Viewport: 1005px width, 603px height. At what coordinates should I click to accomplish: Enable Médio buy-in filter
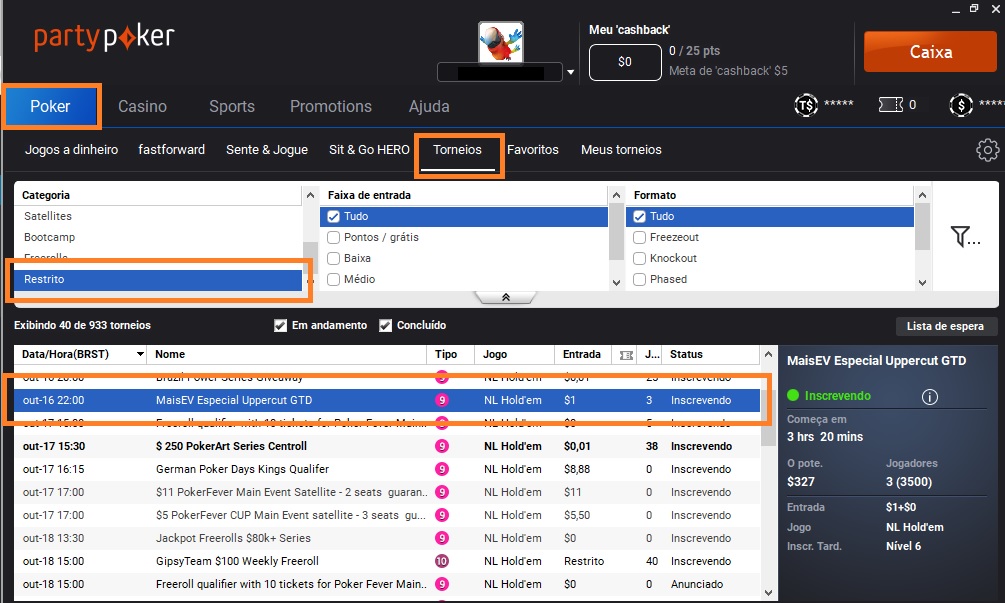[333, 279]
